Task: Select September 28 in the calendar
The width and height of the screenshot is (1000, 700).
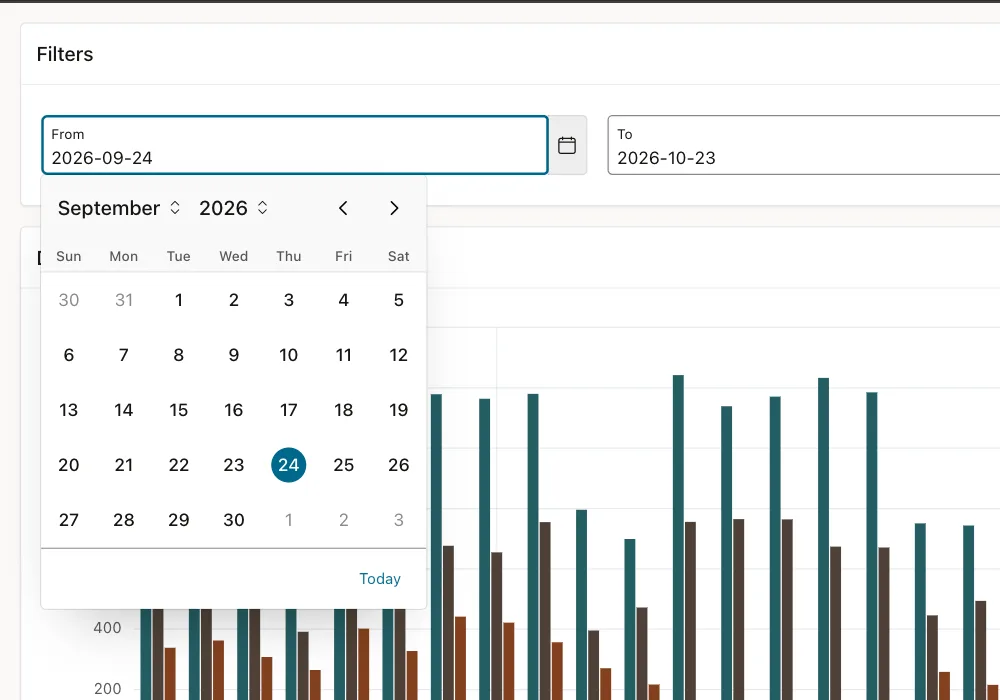Action: [124, 520]
